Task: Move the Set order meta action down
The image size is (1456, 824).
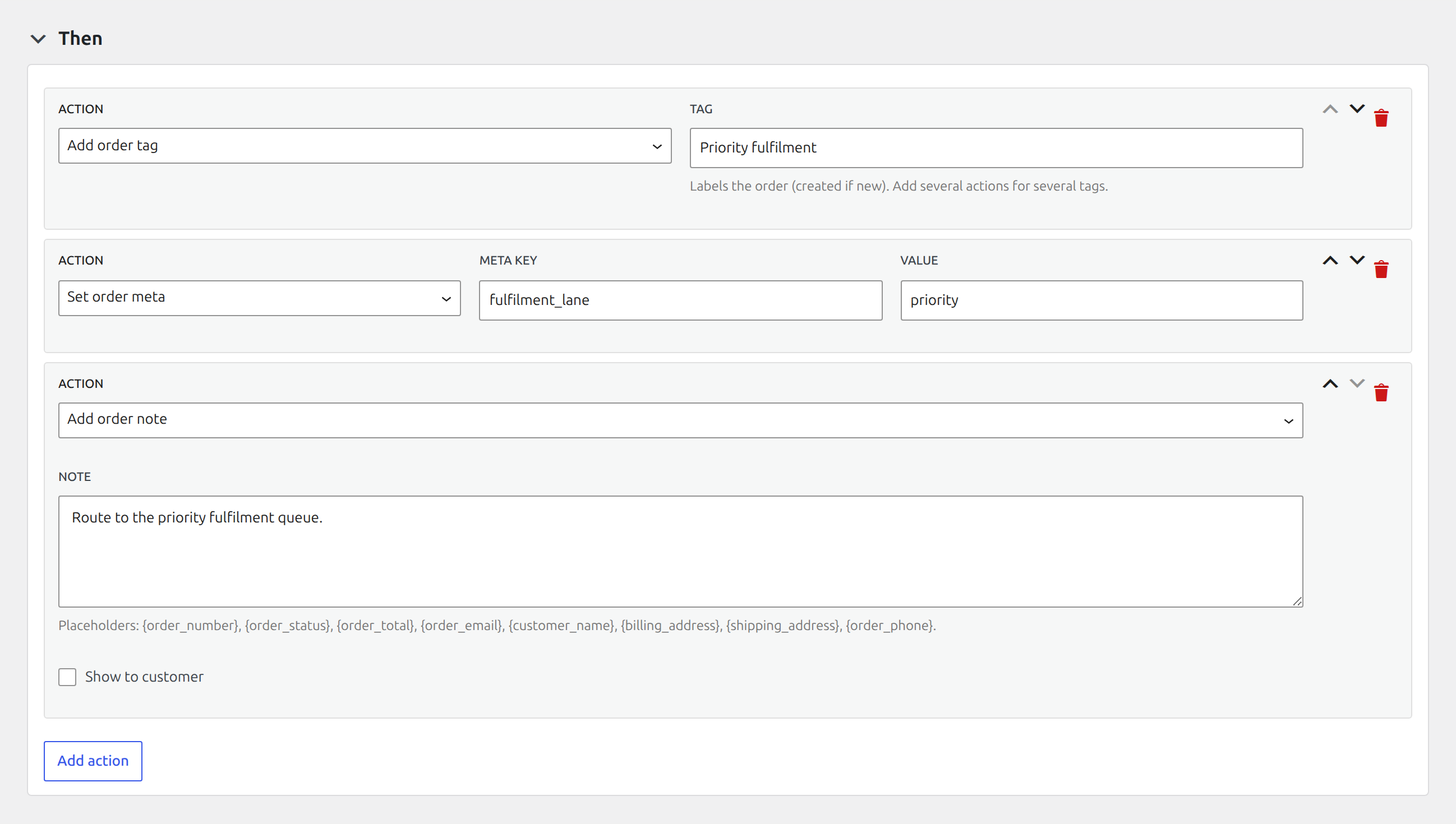Action: [1357, 260]
